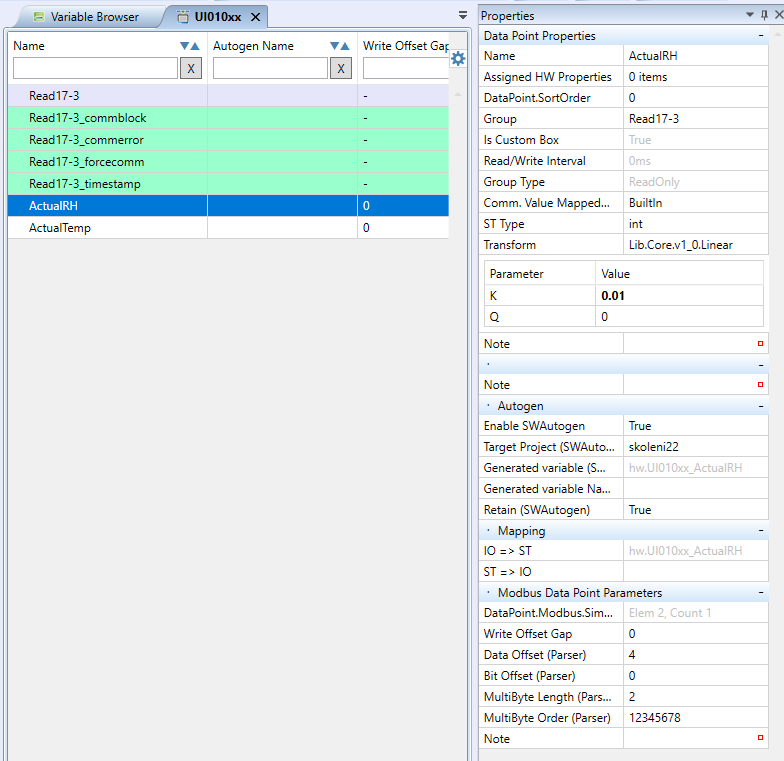
Task: Open the grid settings gear icon
Action: click(458, 59)
